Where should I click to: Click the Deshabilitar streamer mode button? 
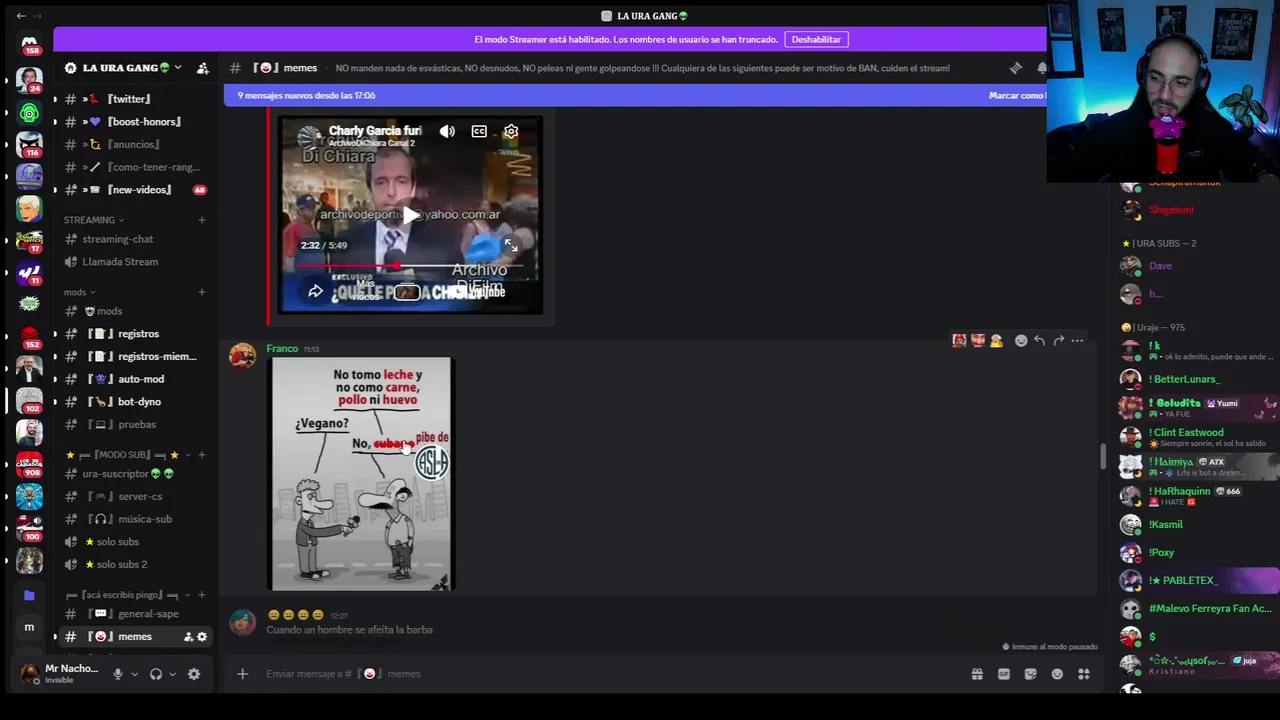[816, 39]
